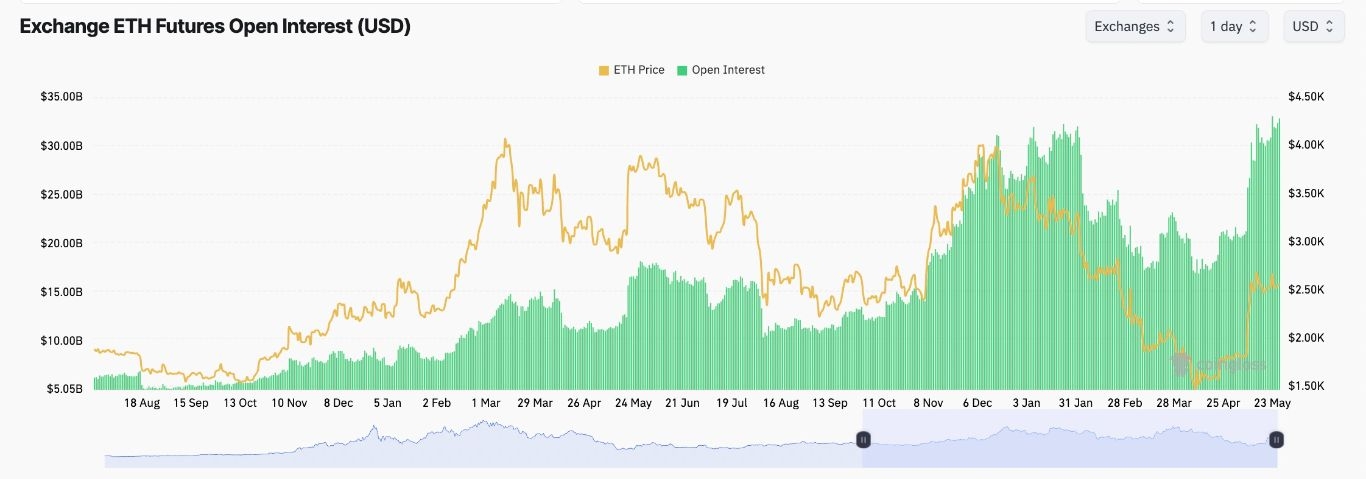Click the chart title Exchange ETH Futures Open Interest
Image resolution: width=1366 pixels, height=479 pixels.
[215, 27]
